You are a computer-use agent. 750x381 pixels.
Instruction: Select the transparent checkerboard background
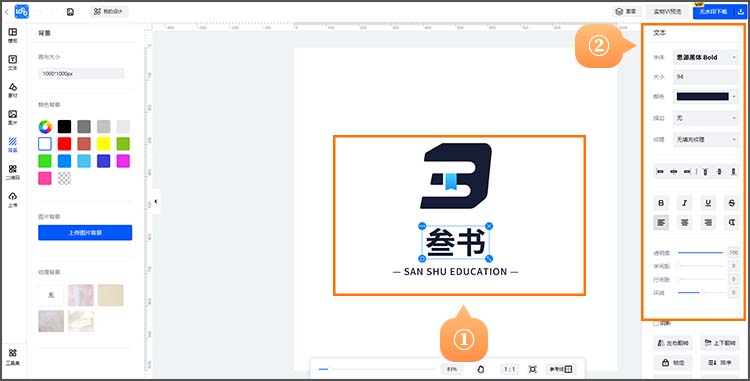(x=65, y=178)
